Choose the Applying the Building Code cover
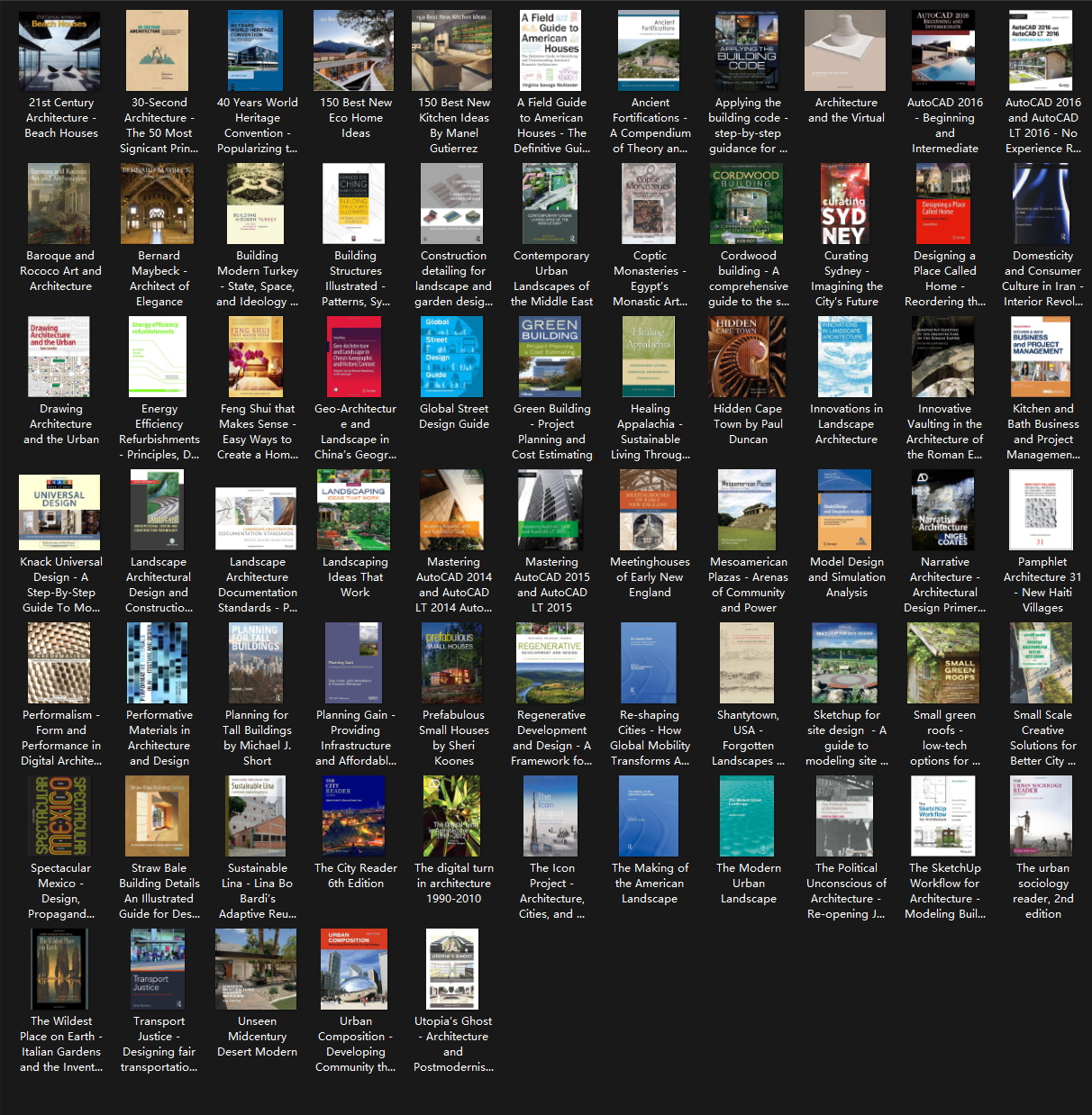The width and height of the screenshot is (1092, 1115). point(747,50)
